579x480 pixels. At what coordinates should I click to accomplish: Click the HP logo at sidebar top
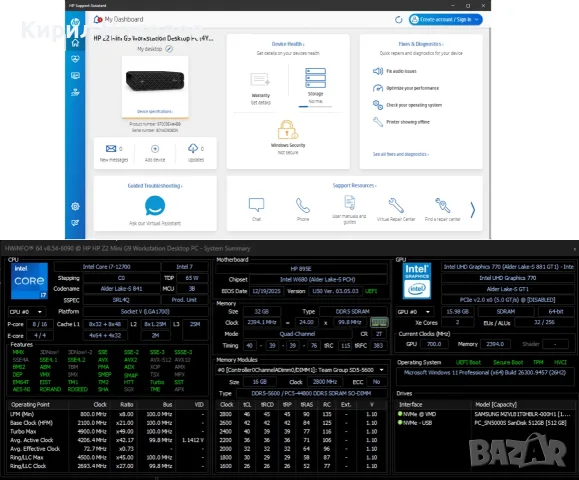coord(75,22)
